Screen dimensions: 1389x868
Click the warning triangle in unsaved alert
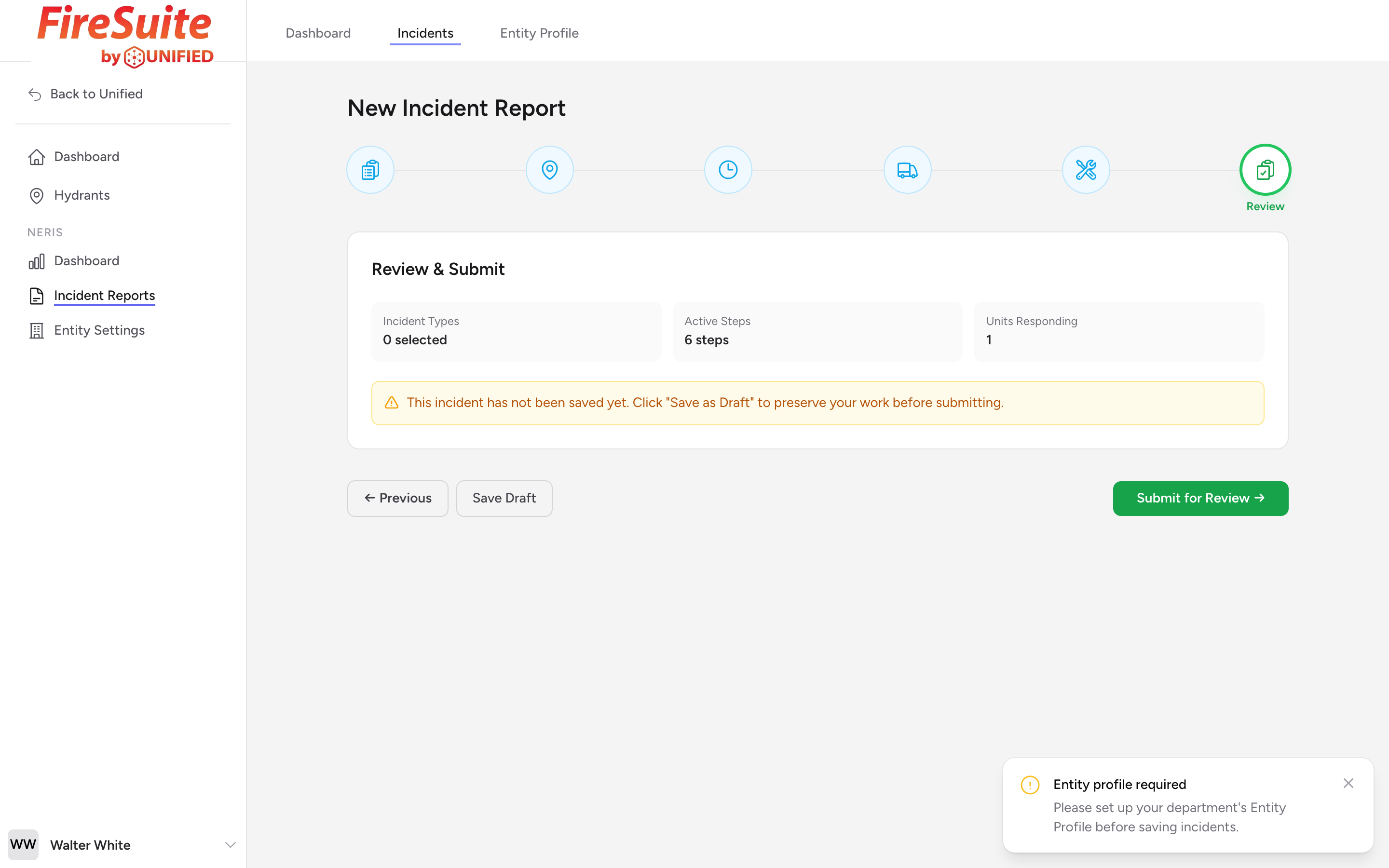pos(392,403)
